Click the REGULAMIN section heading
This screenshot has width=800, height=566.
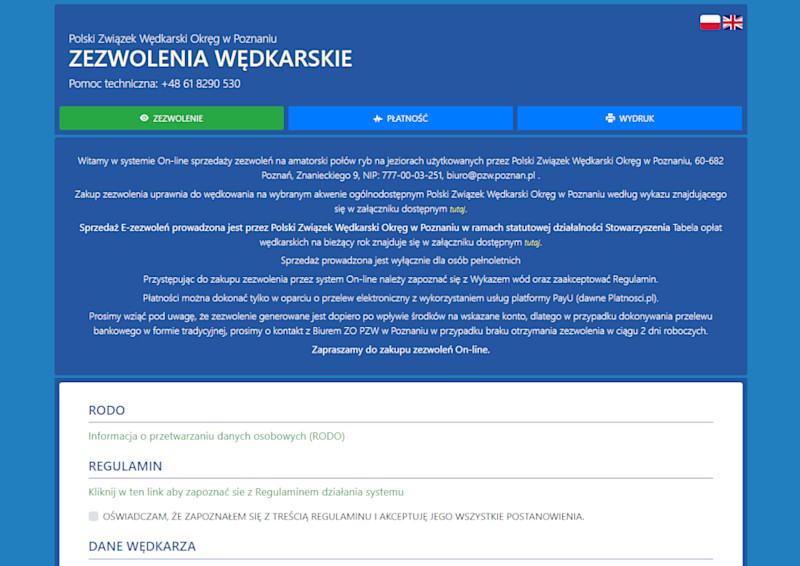coord(125,466)
